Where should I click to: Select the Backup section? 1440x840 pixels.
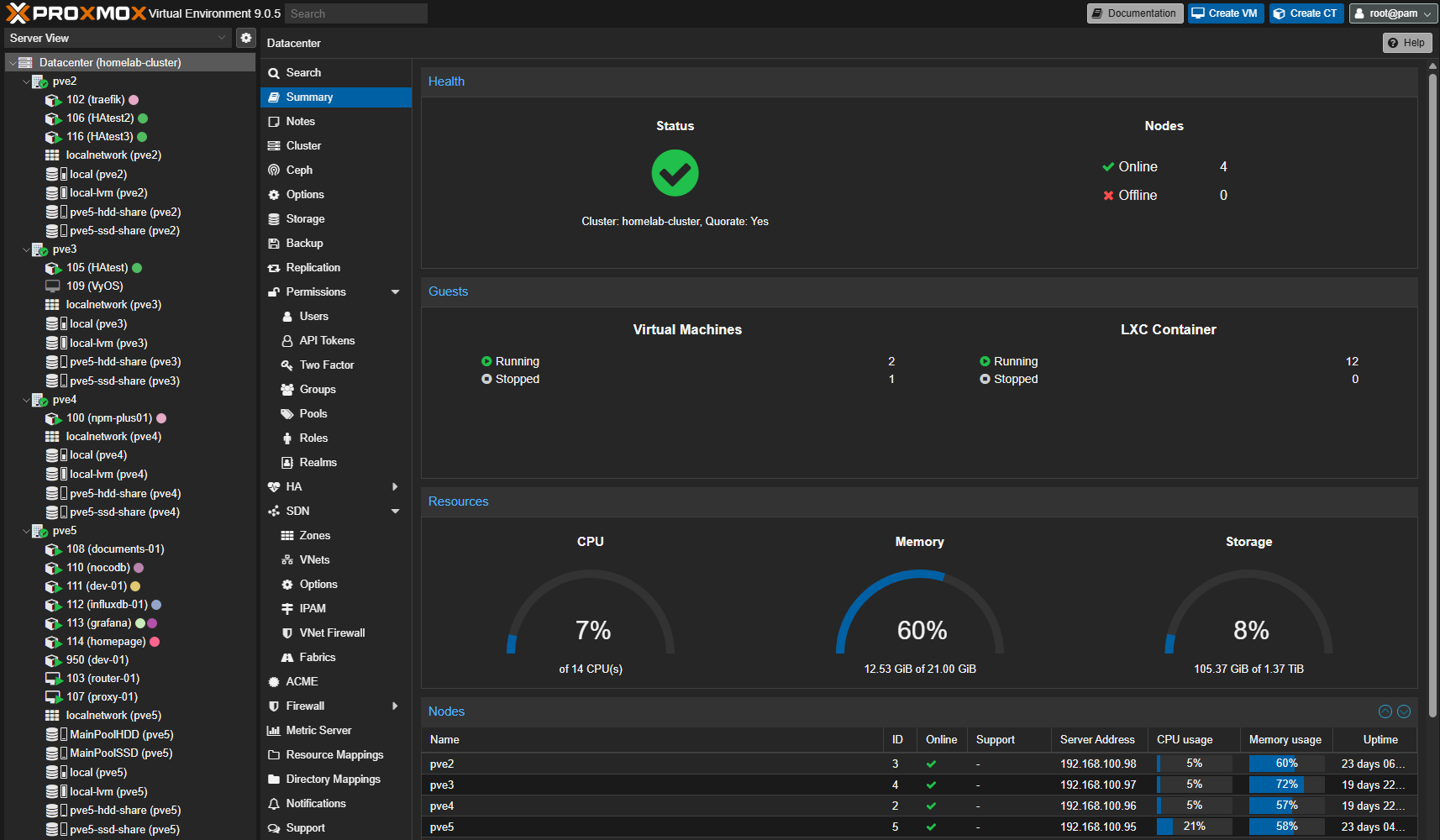302,243
